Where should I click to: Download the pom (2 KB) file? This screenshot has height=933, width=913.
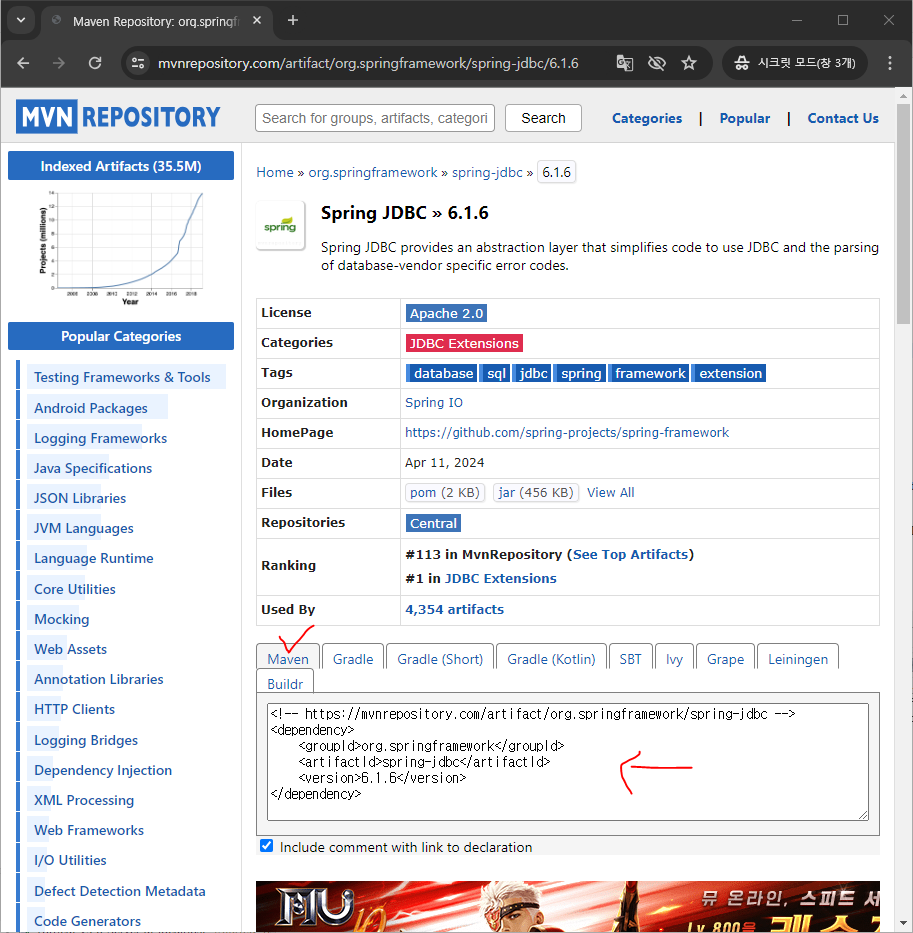445,493
